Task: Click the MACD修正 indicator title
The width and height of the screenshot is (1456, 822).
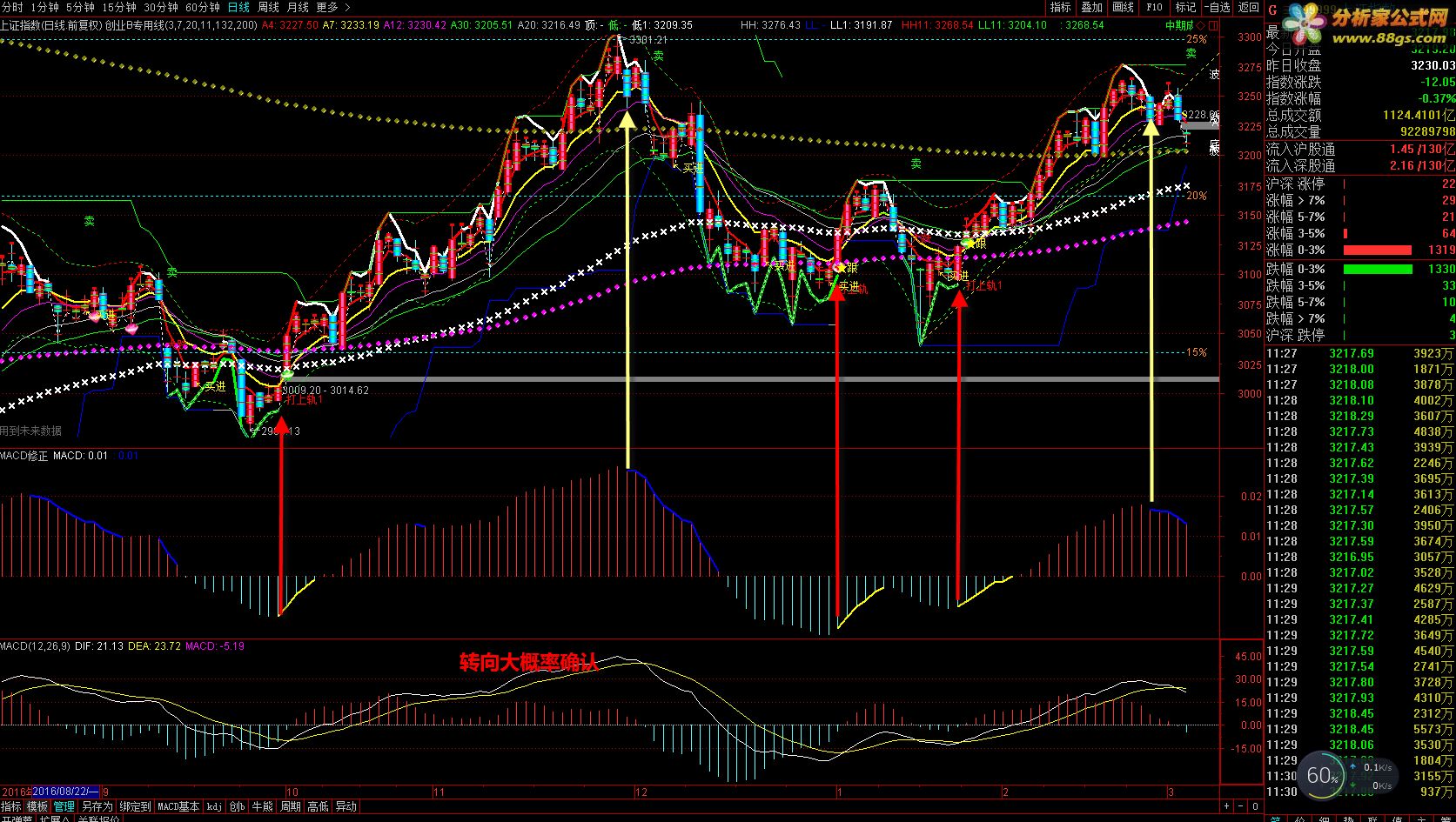Action: click(24, 455)
